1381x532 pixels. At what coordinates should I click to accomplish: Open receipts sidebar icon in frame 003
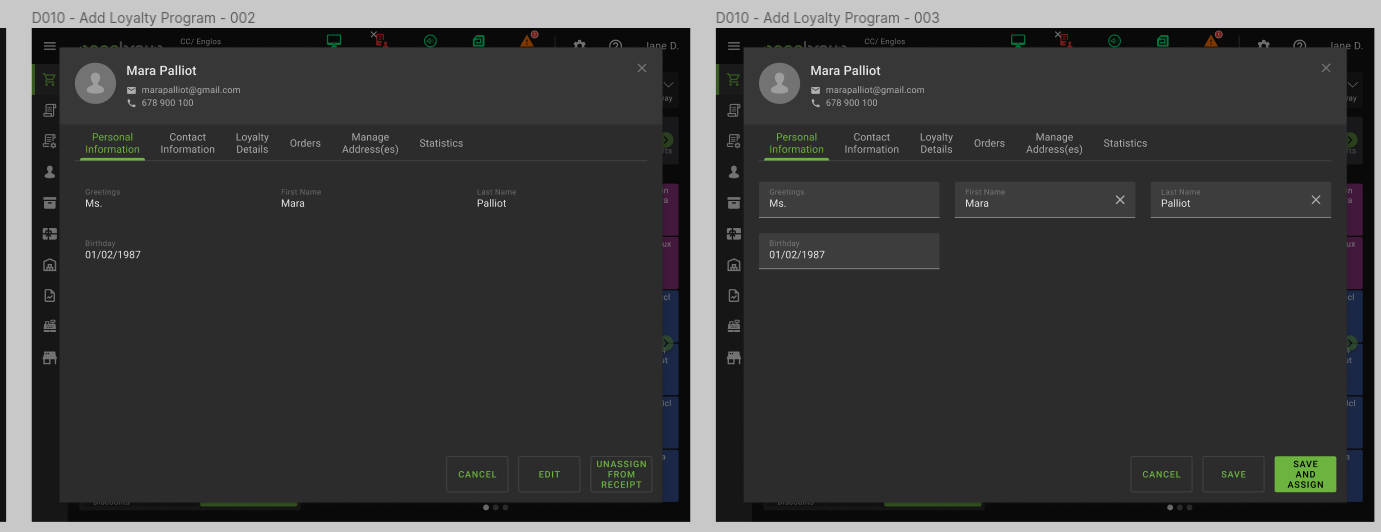point(733,110)
